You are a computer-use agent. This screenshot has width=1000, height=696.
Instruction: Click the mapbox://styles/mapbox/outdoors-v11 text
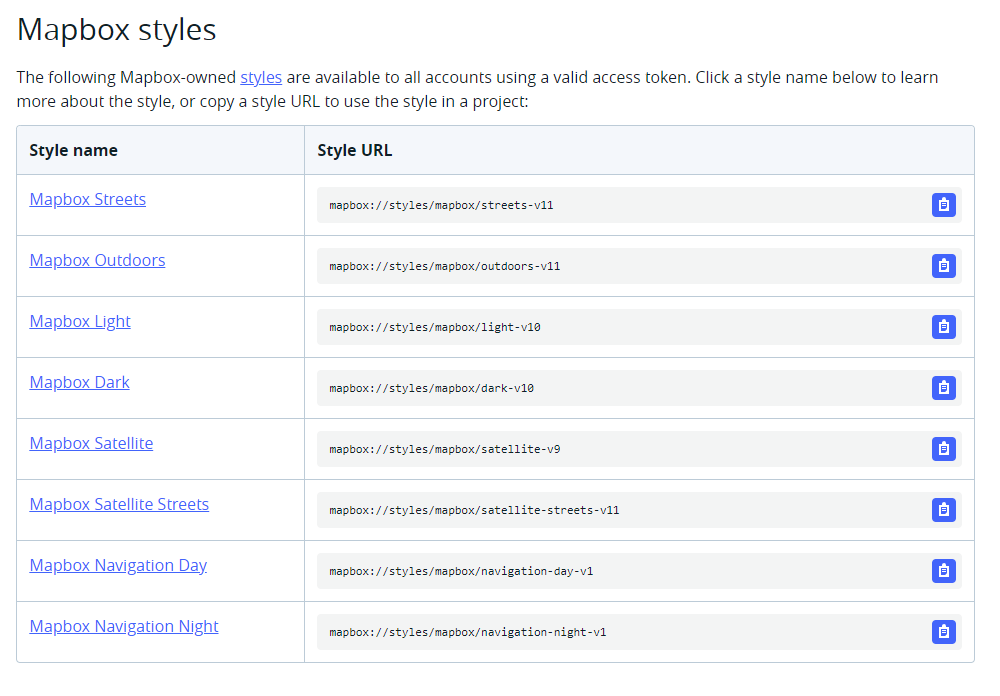[445, 266]
